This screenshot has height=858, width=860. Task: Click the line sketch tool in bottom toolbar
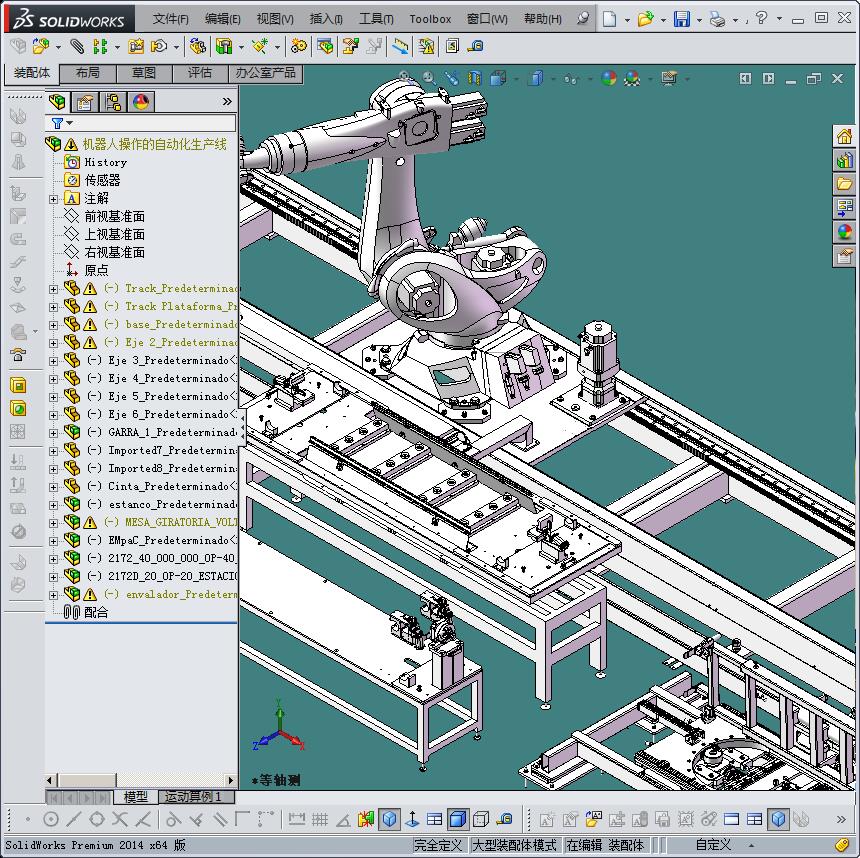73,820
